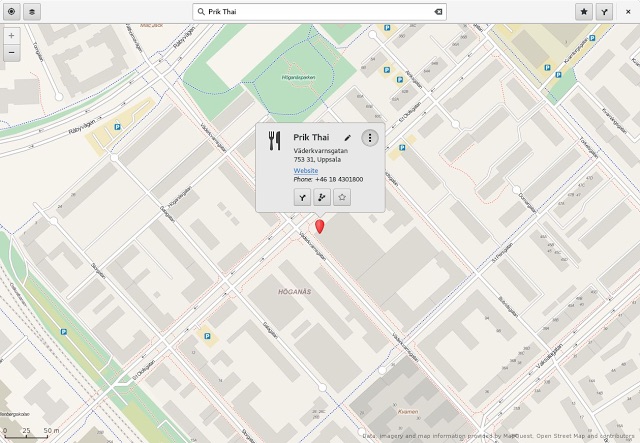Viewport: 640px width, 443px height.
Task: Click the fork and knife restaurant icon
Action: tap(275, 141)
